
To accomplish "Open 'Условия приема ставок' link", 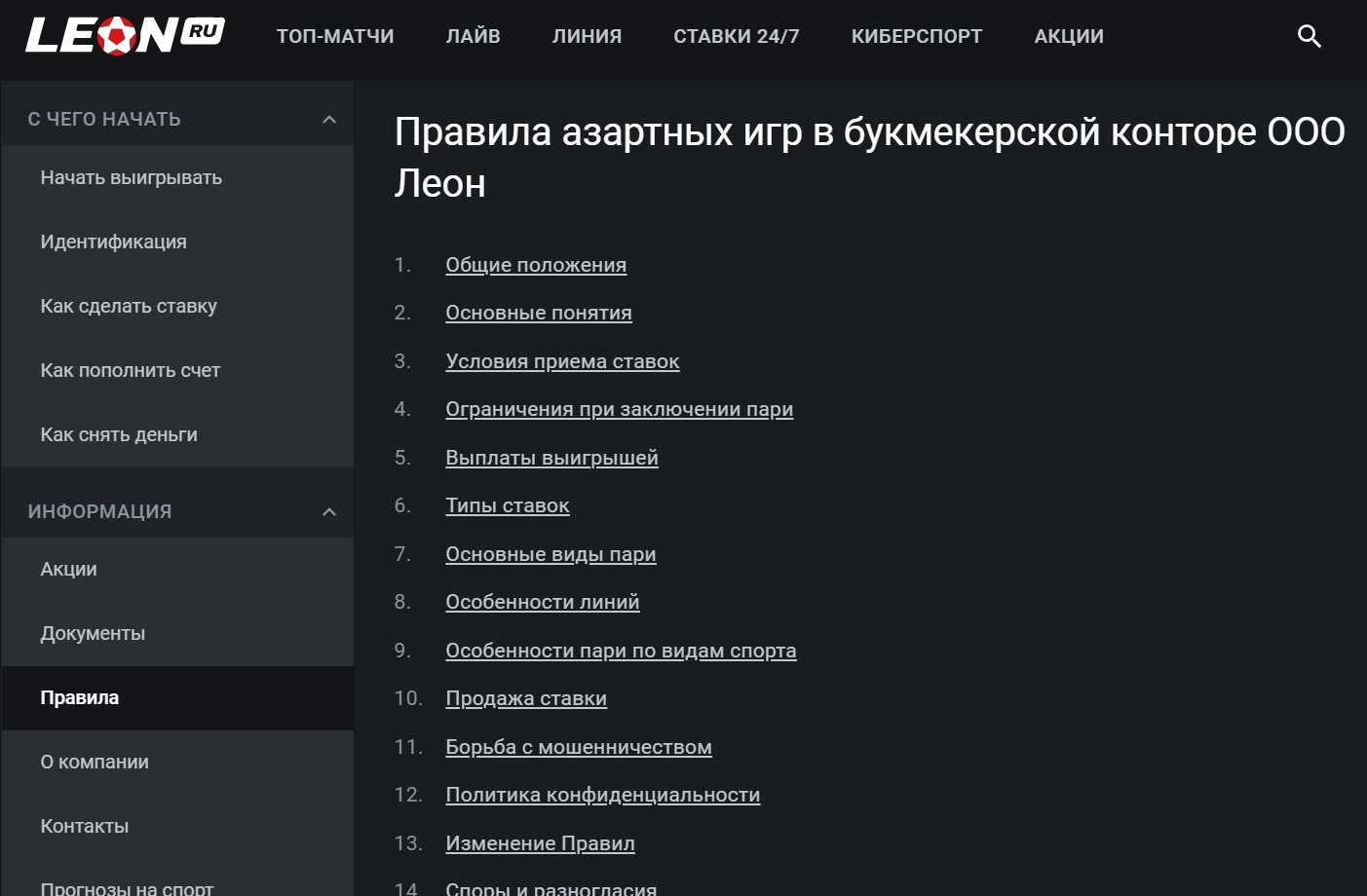I will tap(562, 361).
